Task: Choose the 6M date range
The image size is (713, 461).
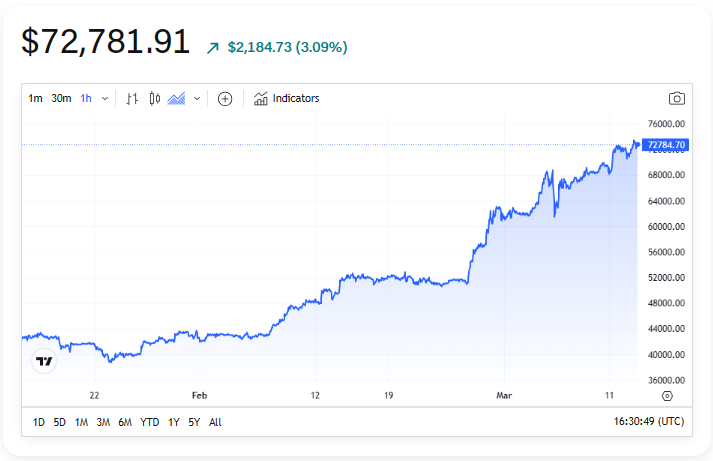Action: [125, 422]
